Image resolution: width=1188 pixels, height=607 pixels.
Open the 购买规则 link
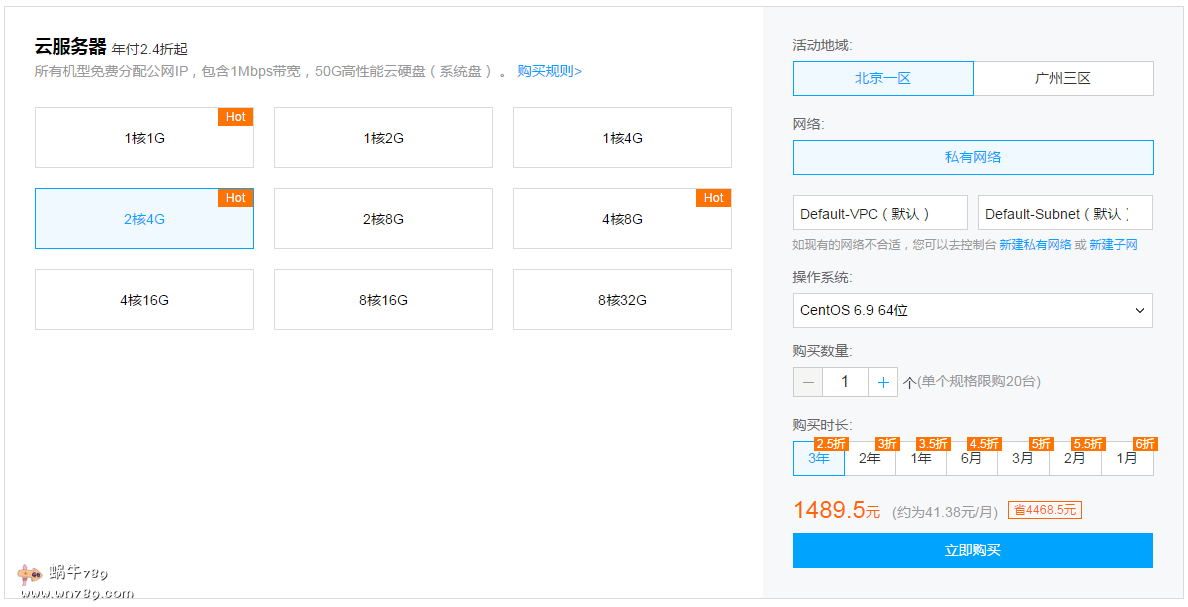(549, 72)
